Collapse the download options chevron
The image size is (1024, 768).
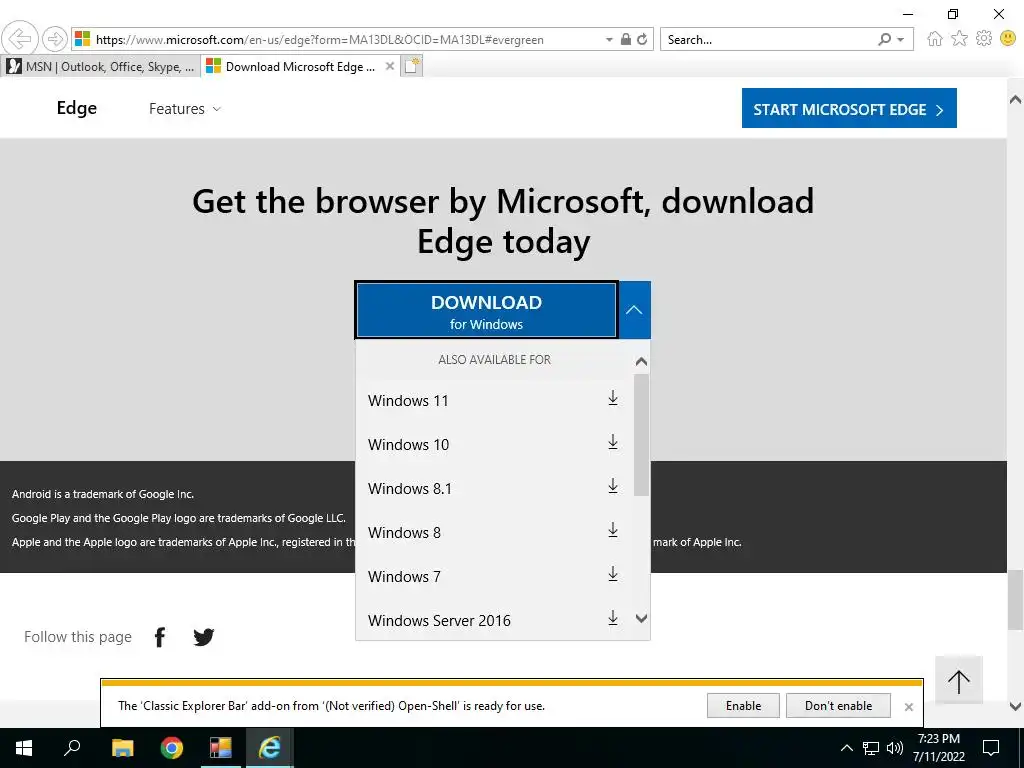(x=634, y=310)
